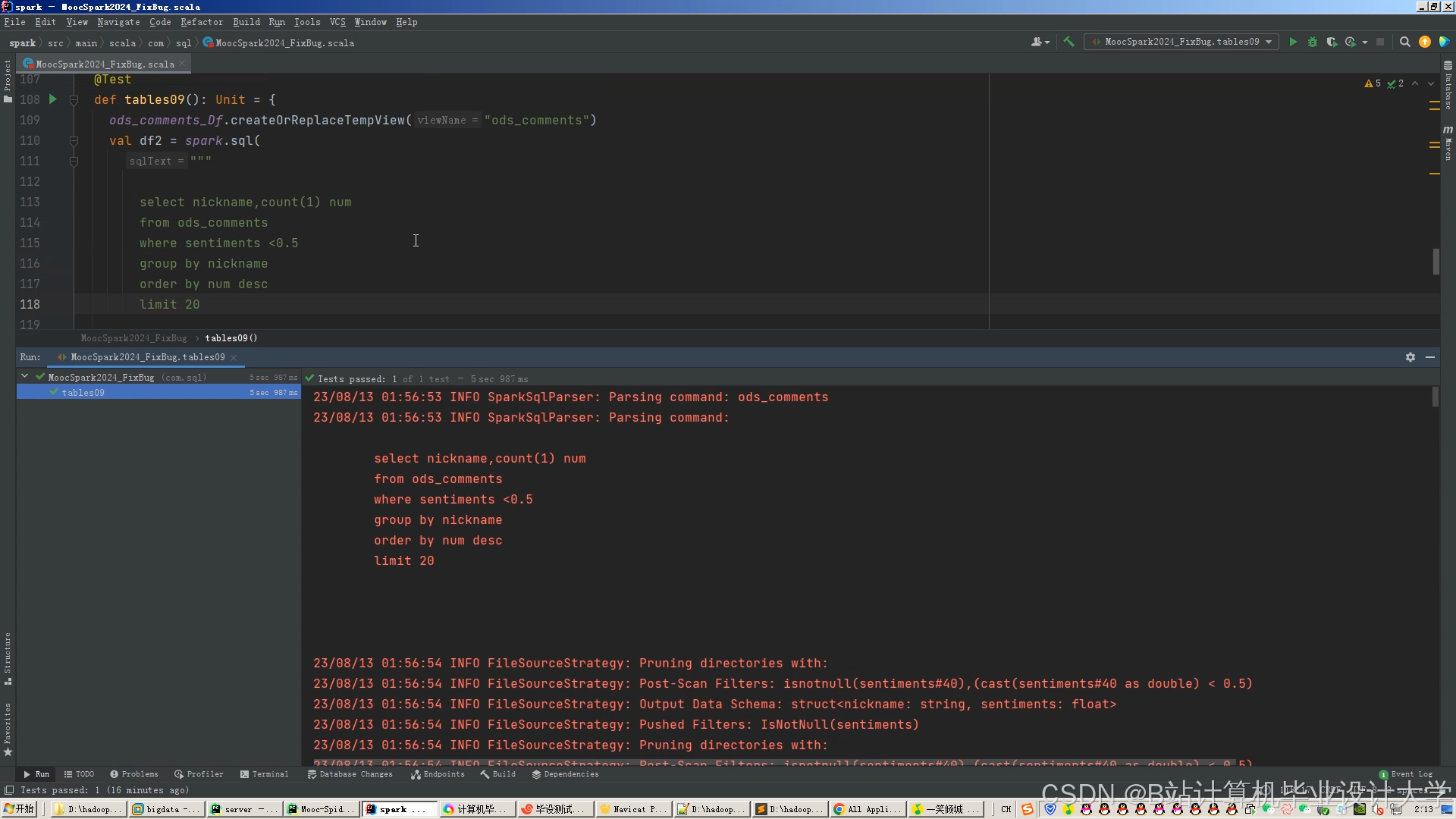Open Run panel settings gear
The image size is (1456, 819).
(1410, 357)
